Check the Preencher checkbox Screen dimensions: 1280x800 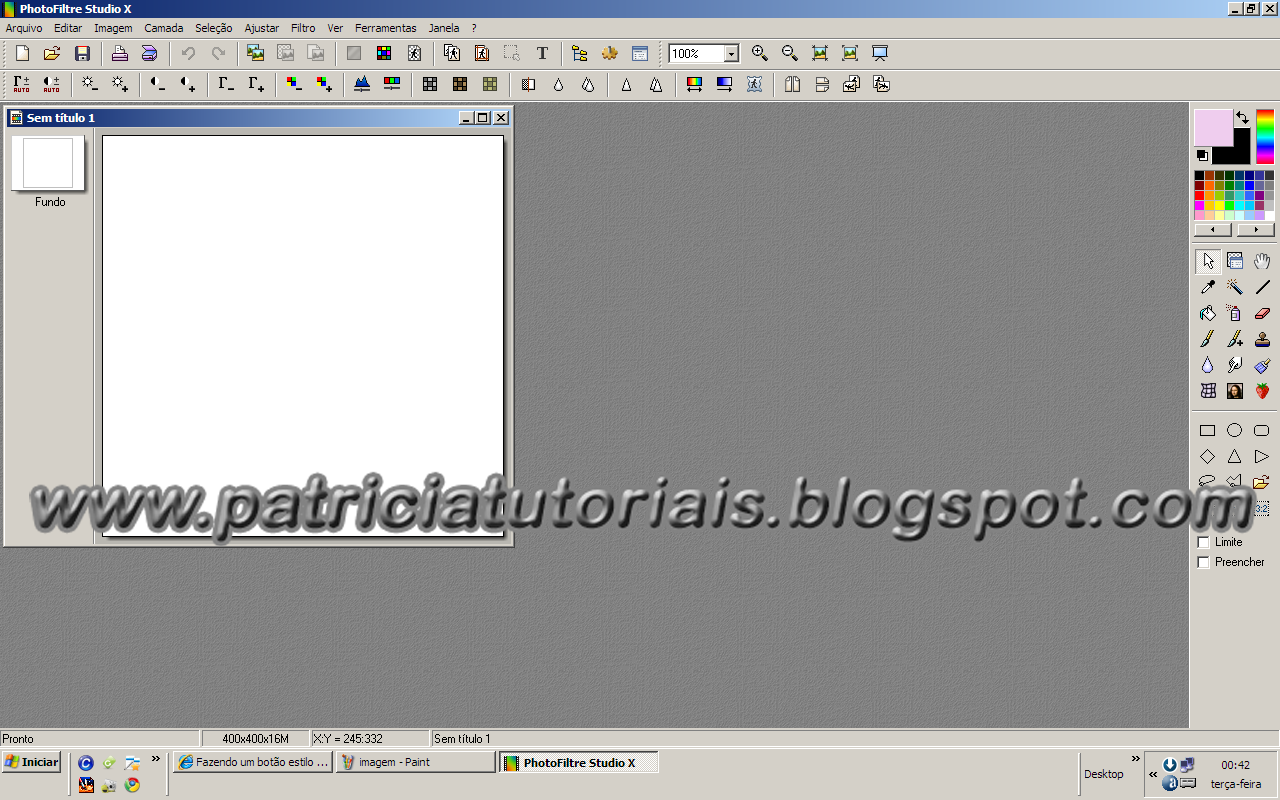point(1203,561)
